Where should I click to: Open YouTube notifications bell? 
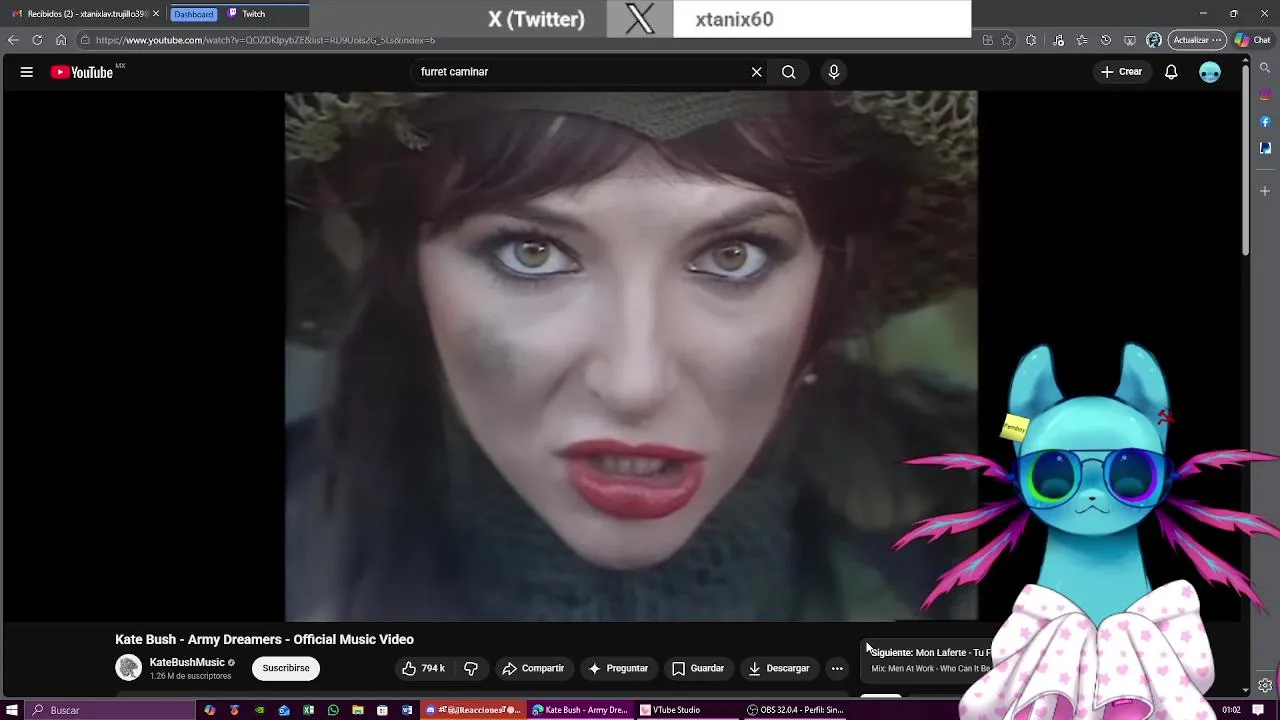(1171, 72)
